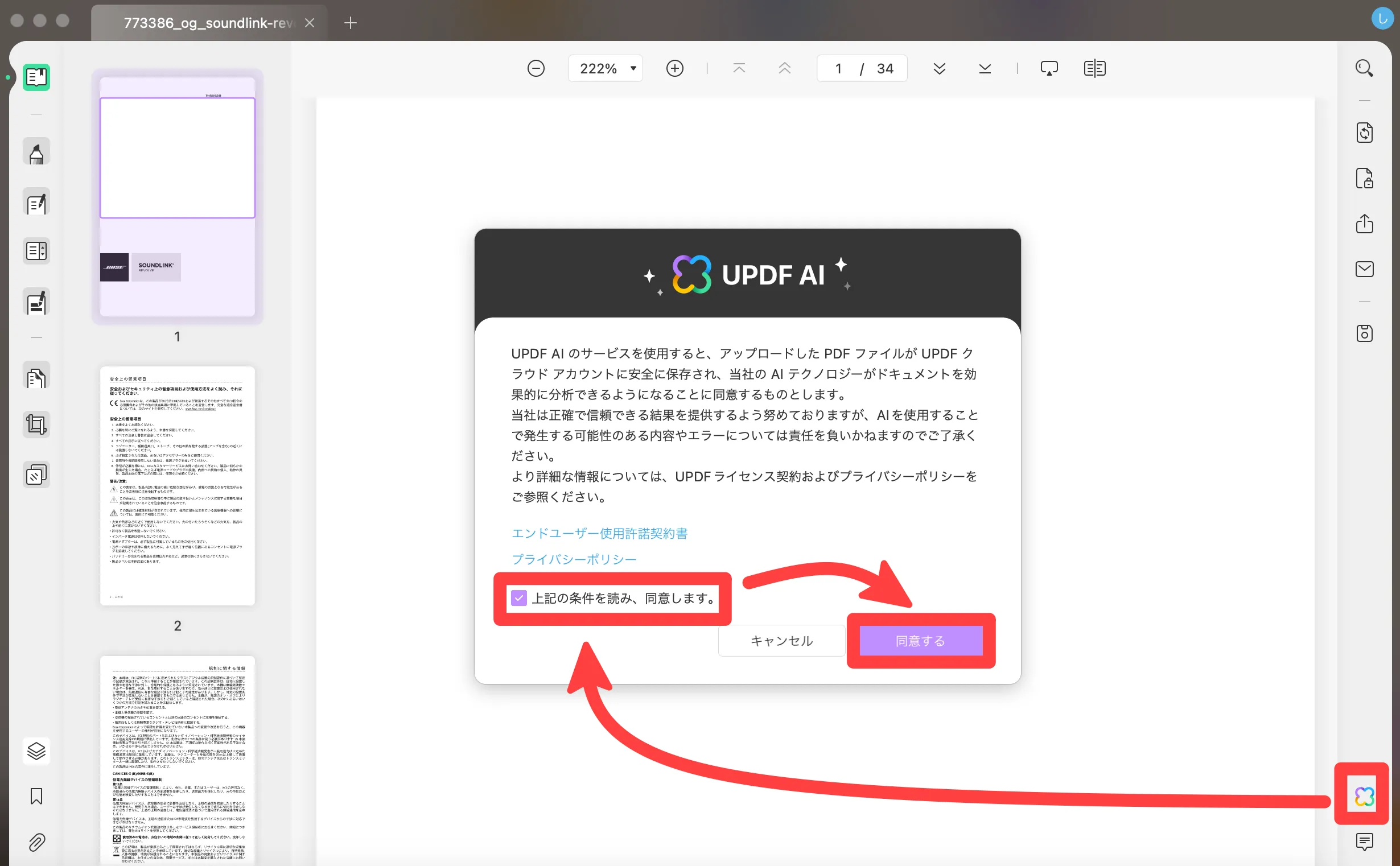Jump to the first page
Screen dimensions: 1400x866
pyautogui.click(x=739, y=69)
